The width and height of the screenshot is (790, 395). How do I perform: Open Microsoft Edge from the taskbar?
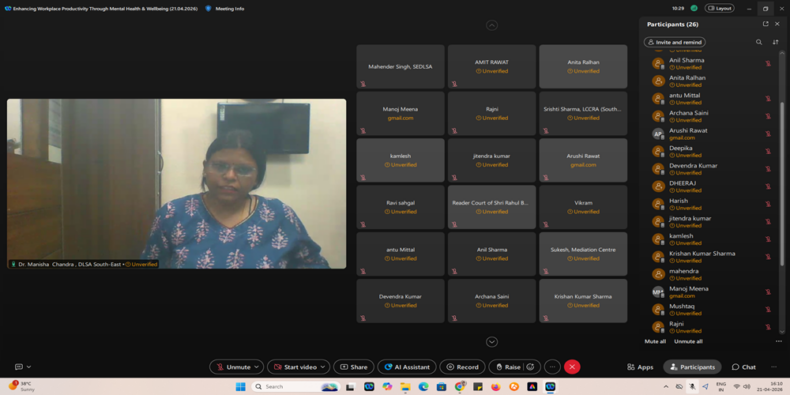tap(424, 386)
